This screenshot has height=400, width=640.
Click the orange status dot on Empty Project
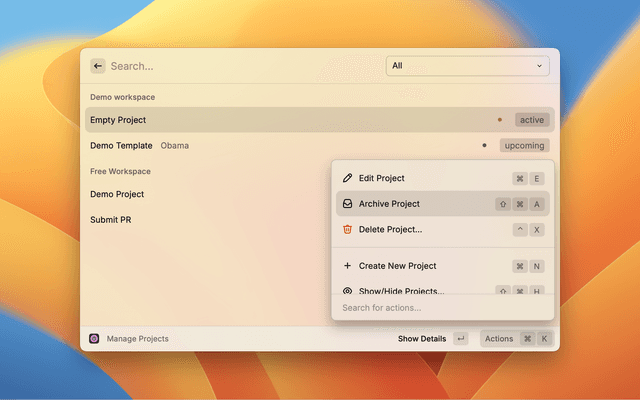click(x=500, y=120)
